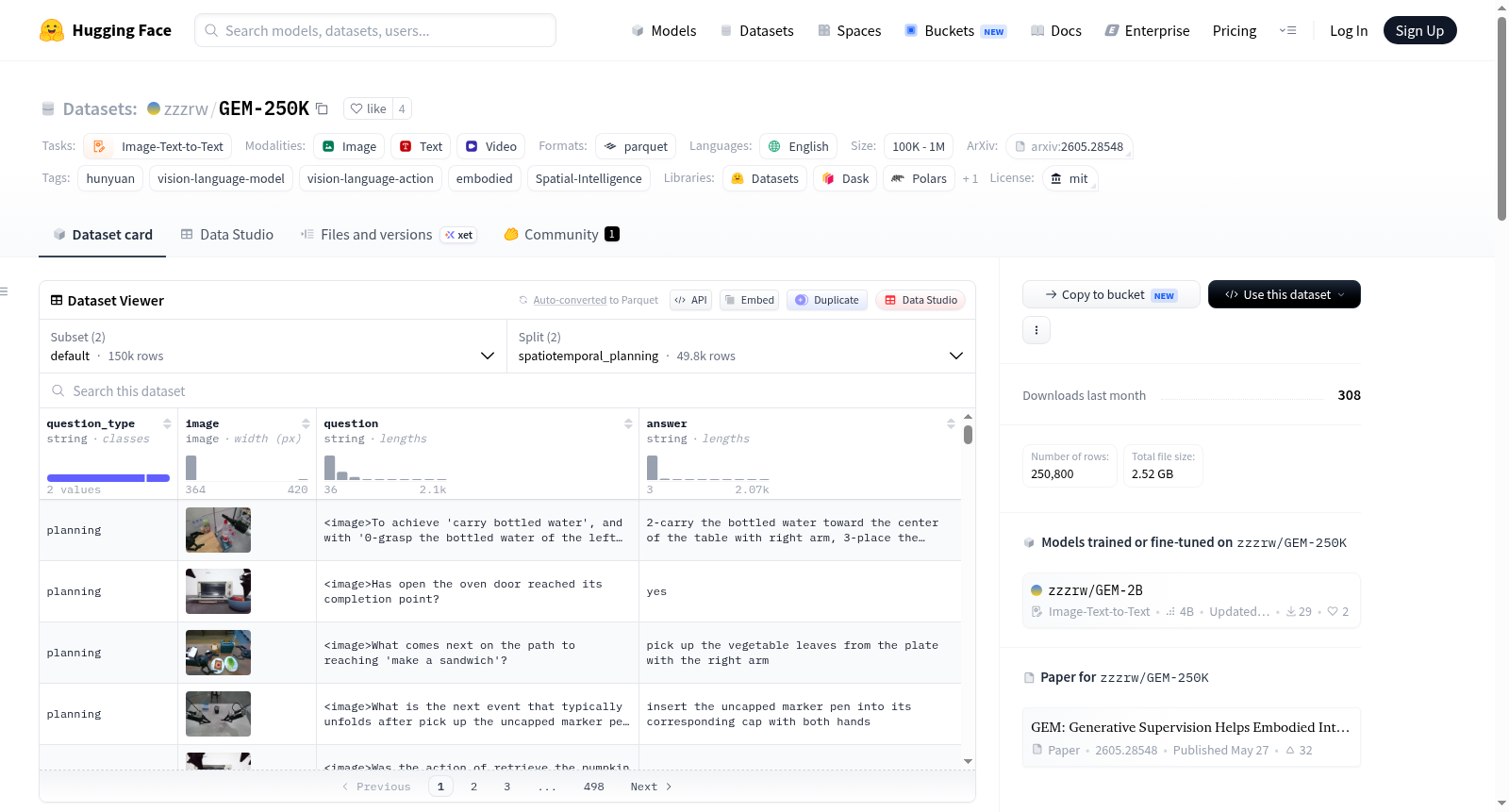Click the Sign Up button
The image size is (1509, 812).
[1420, 30]
